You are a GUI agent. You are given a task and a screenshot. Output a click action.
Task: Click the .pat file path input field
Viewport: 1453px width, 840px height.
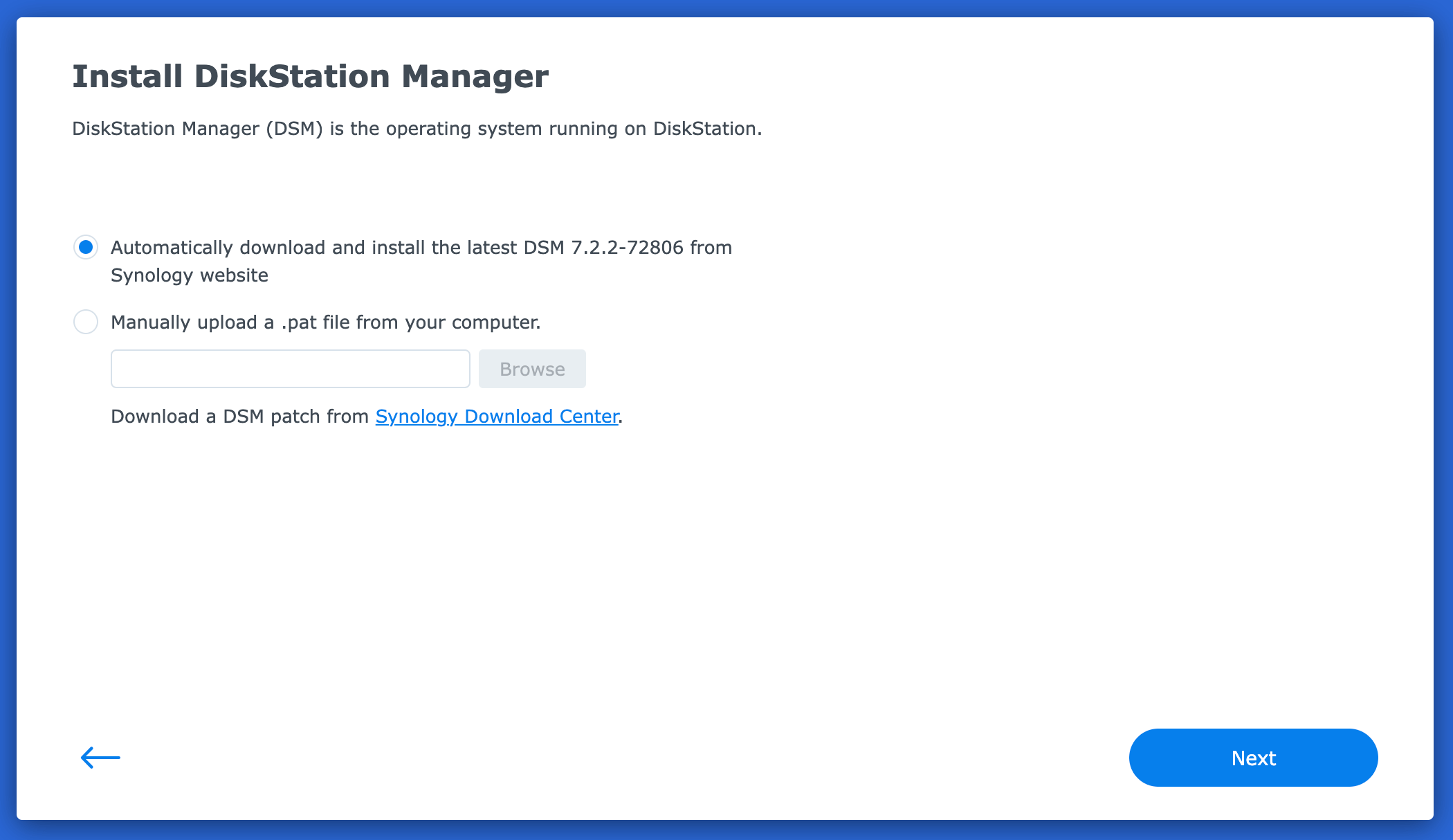290,369
